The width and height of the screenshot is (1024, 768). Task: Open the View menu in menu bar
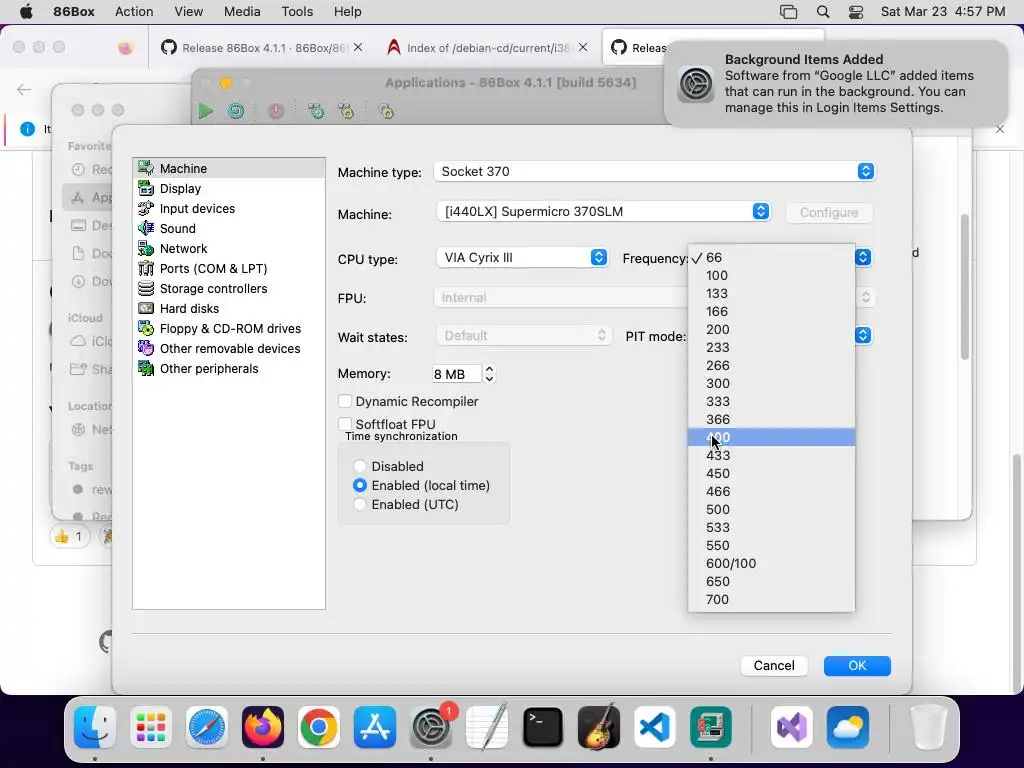click(189, 12)
